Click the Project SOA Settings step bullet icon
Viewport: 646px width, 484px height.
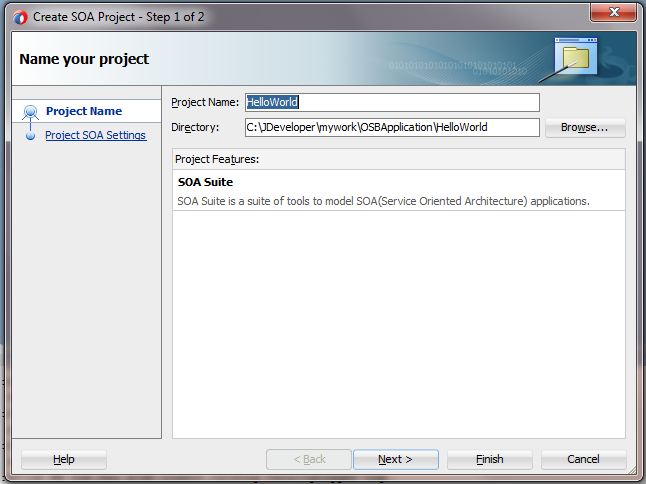click(30, 136)
